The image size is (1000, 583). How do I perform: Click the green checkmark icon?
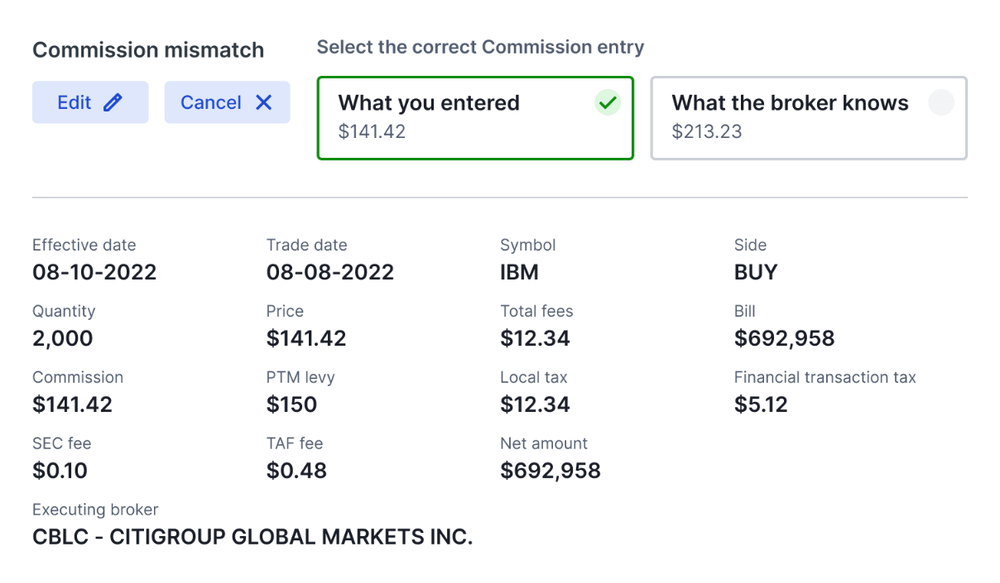(x=608, y=102)
